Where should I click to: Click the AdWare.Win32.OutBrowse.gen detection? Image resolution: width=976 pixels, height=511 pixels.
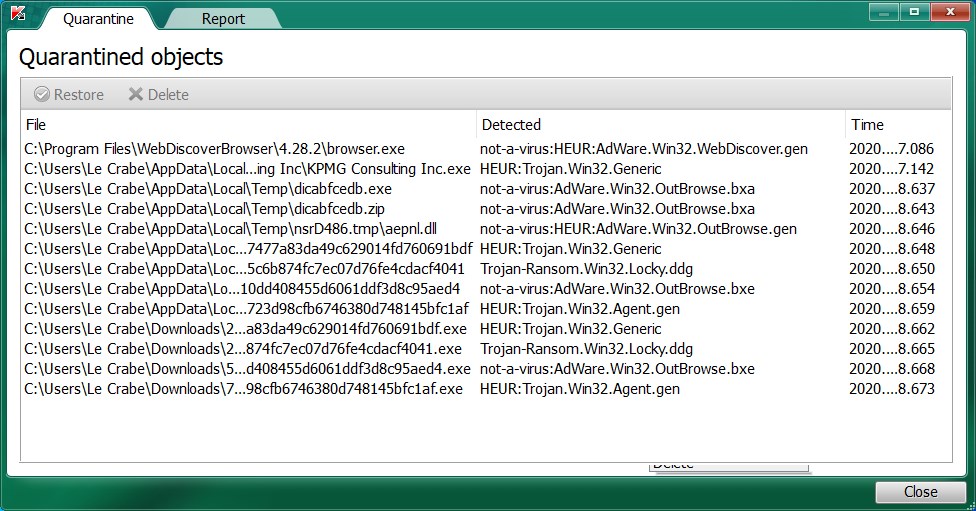[638, 228]
